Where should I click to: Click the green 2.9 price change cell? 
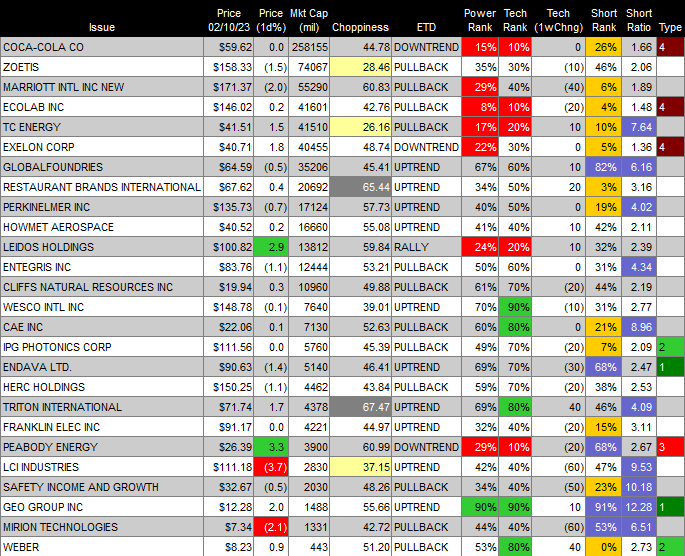click(271, 247)
